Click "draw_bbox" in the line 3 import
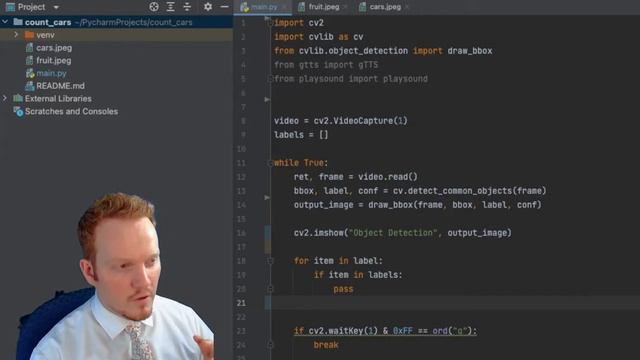This screenshot has height=360, width=640. 470,51
